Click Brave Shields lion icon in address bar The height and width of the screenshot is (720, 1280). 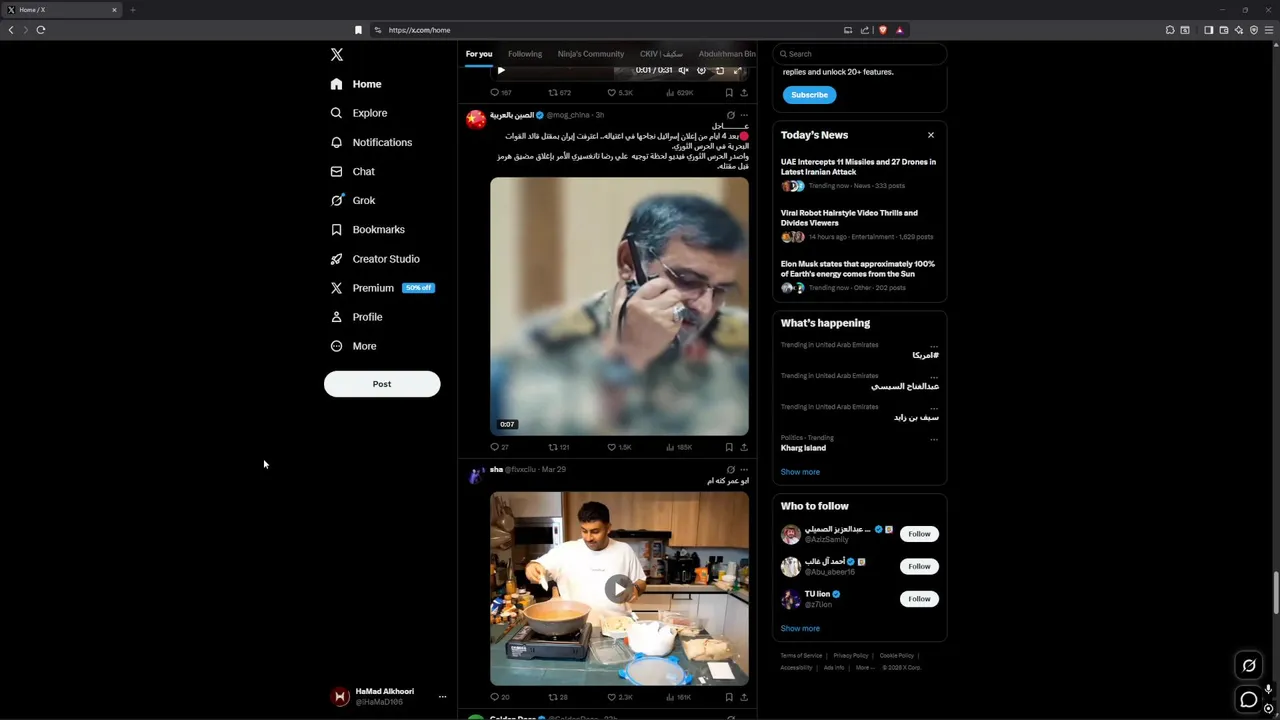[882, 30]
